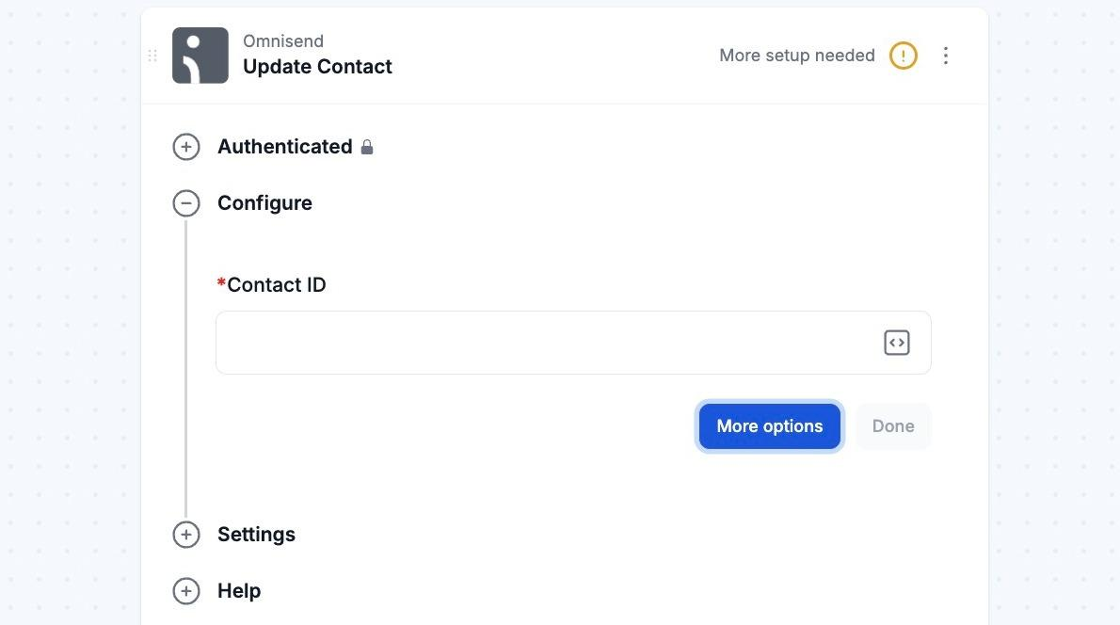Collapse the Configure section minus icon

(186, 204)
